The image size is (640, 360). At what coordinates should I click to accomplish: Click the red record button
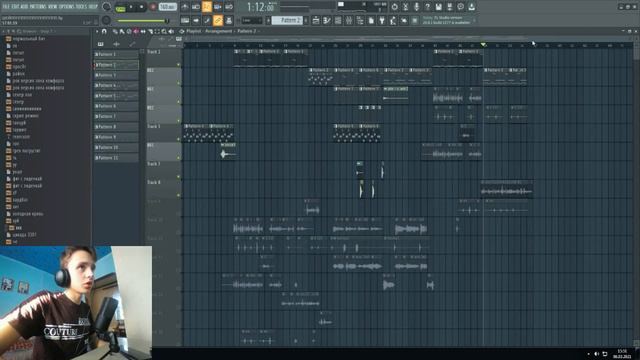tap(153, 7)
